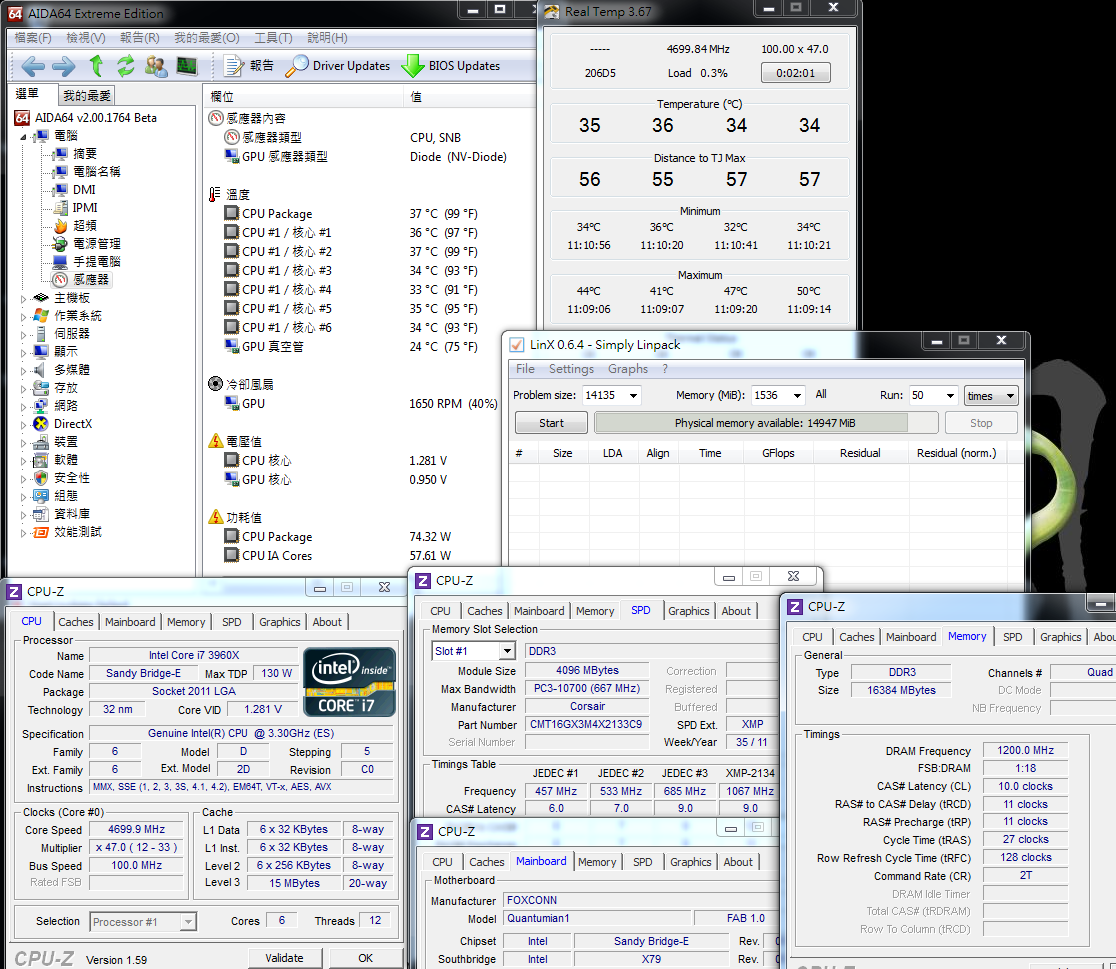The height and width of the screenshot is (969, 1116).
Task: Click OK button in CPU-Z
Action: 365,958
